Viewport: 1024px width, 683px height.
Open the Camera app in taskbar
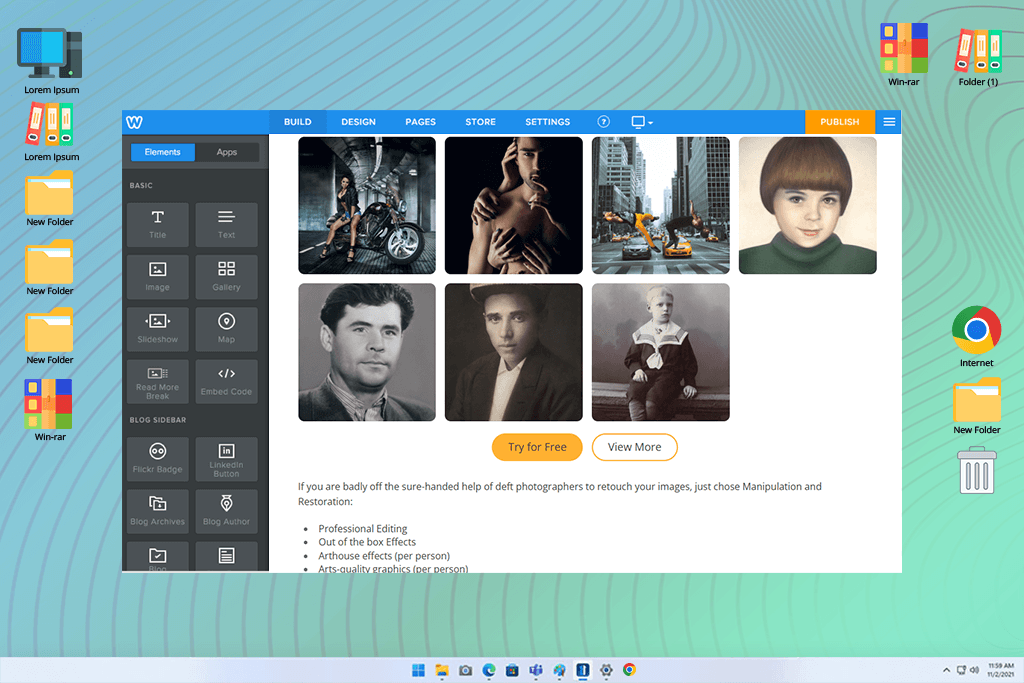click(466, 670)
